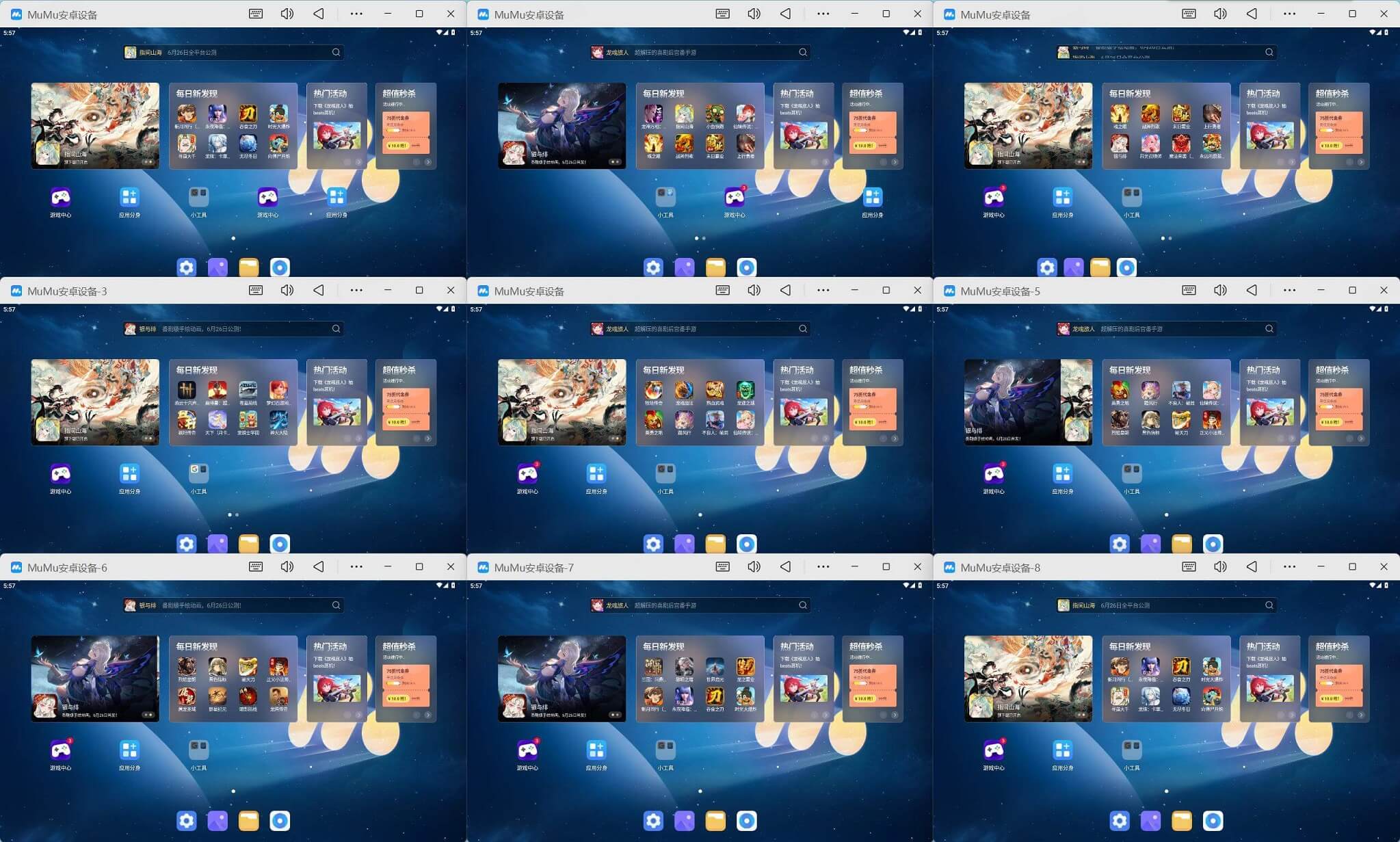Open 热门活动 card in MuMu安卓设备-8

click(x=1269, y=679)
